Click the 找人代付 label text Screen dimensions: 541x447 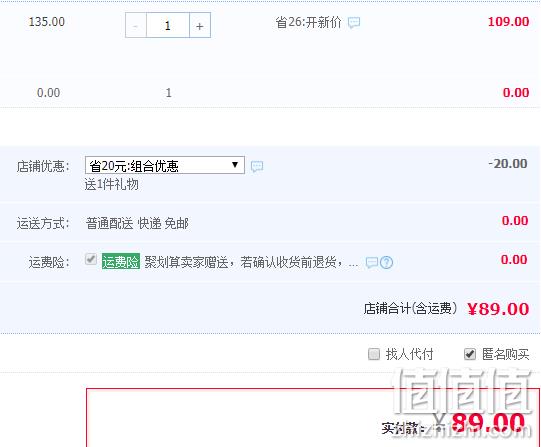pyautogui.click(x=410, y=354)
